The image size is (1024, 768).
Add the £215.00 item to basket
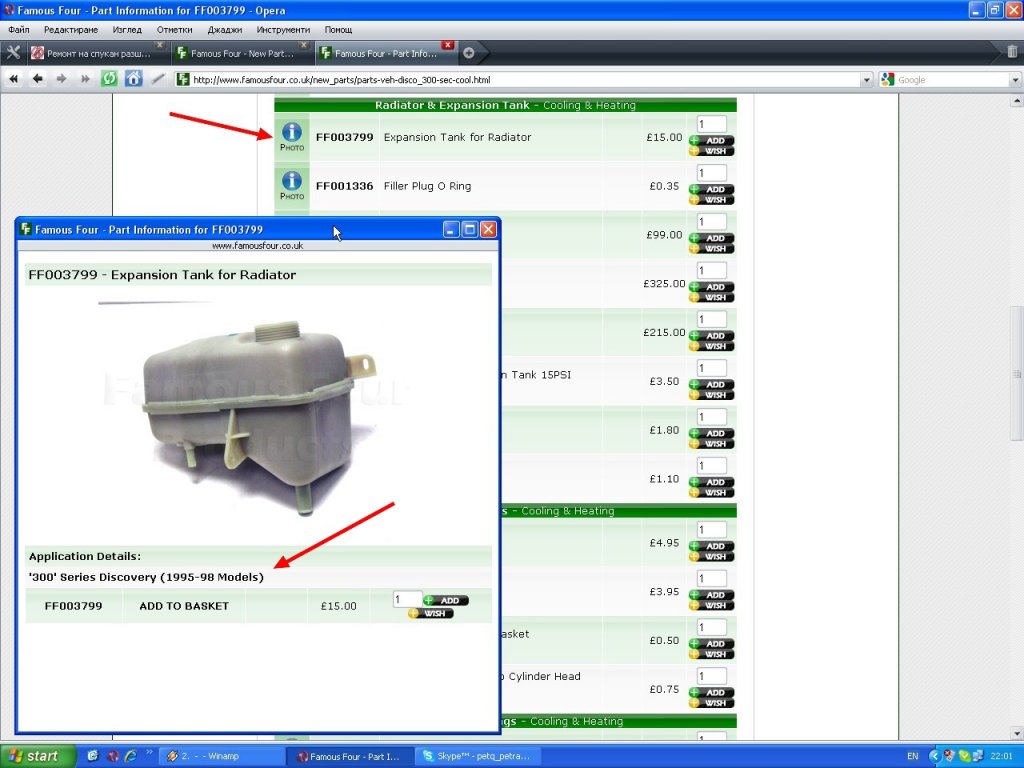click(712, 336)
